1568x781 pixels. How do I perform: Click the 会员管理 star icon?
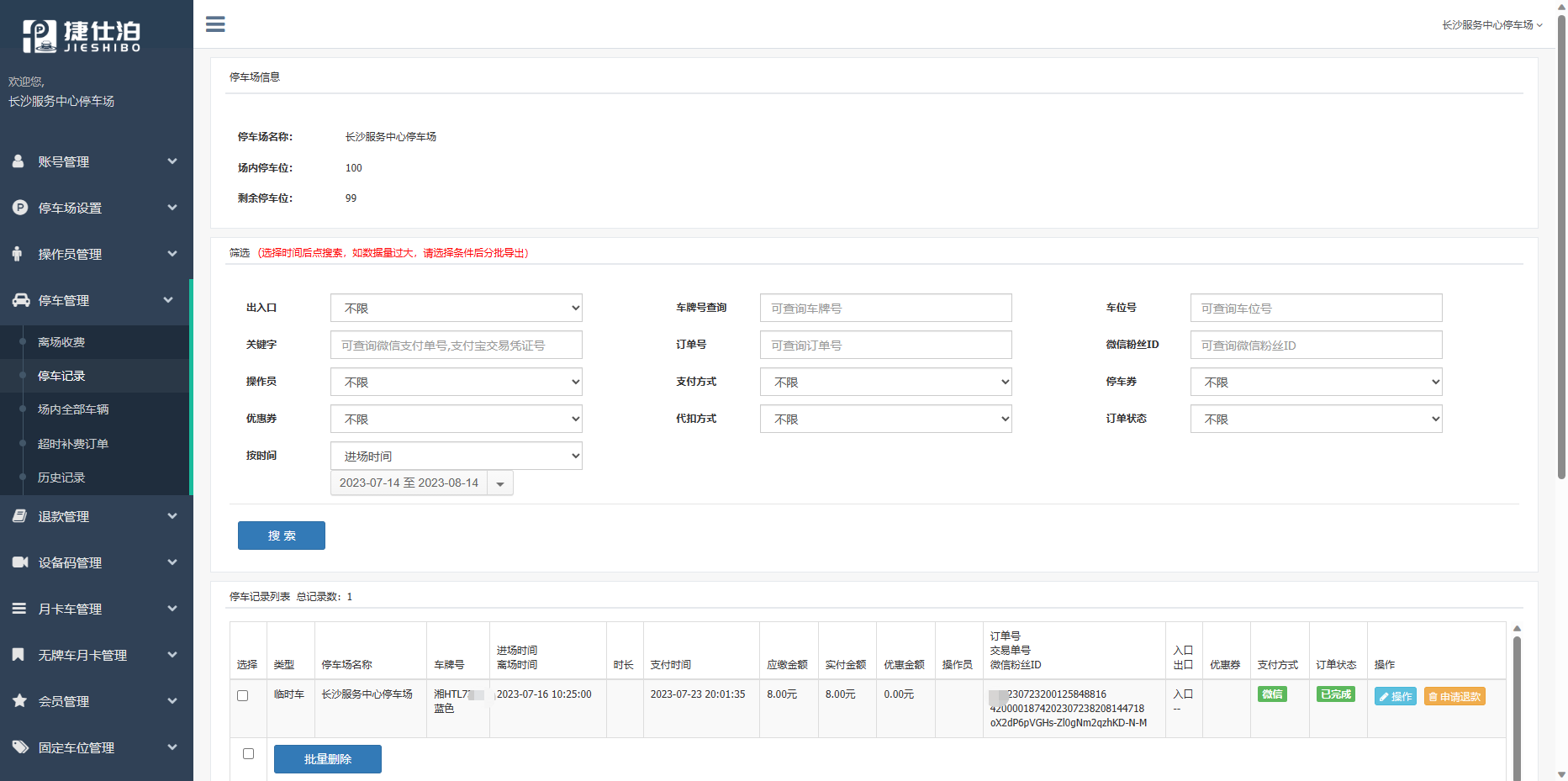click(19, 700)
